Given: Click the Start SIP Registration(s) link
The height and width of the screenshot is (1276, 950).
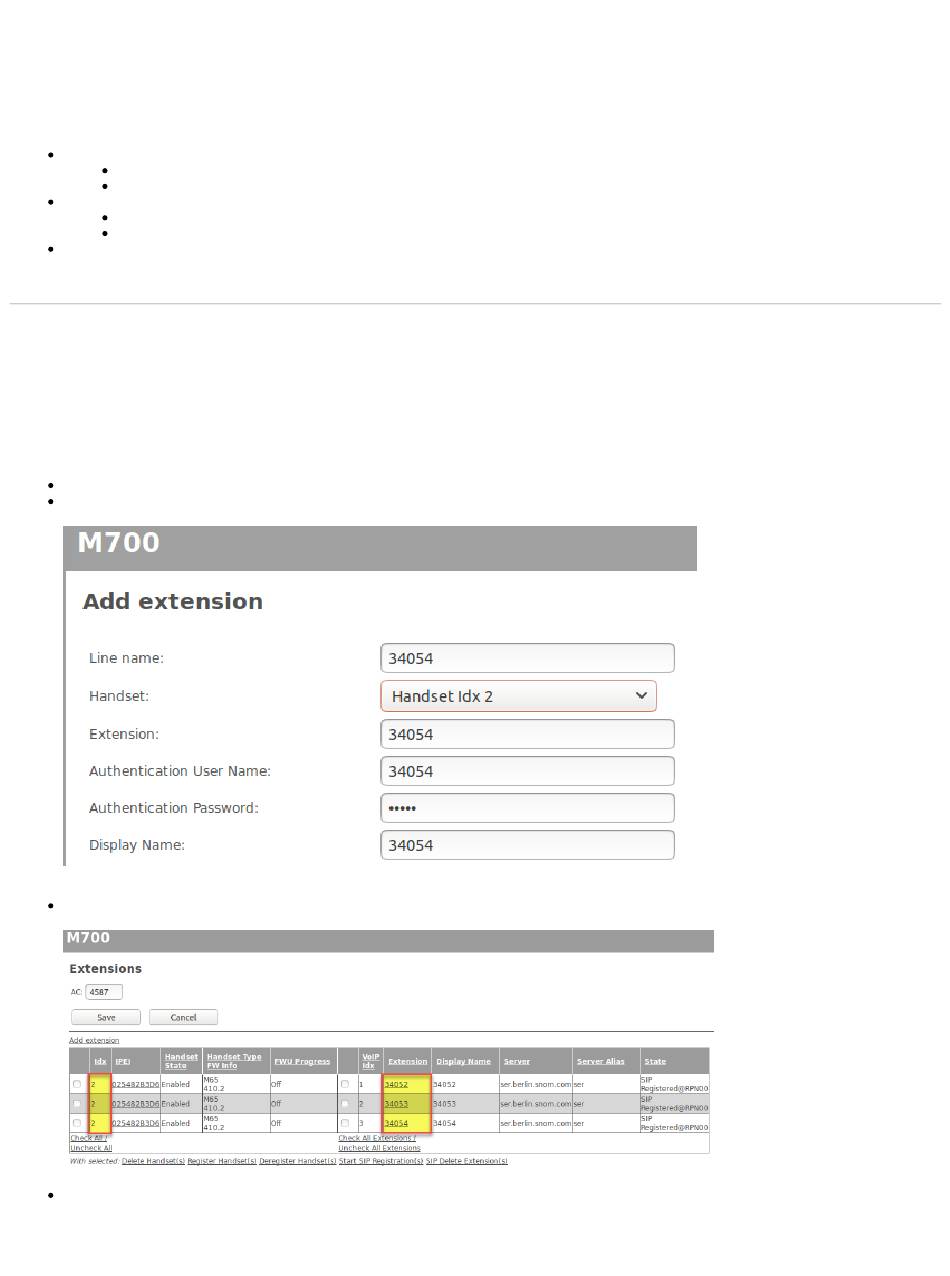Looking at the screenshot, I should coord(381,1161).
